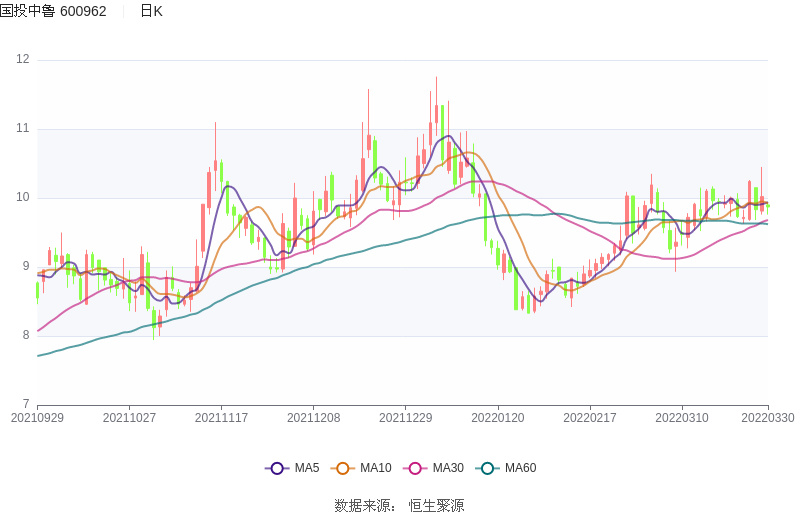Viewport: 800px width, 517px height.
Task: Click the MA60 legend text label
Action: click(x=520, y=468)
